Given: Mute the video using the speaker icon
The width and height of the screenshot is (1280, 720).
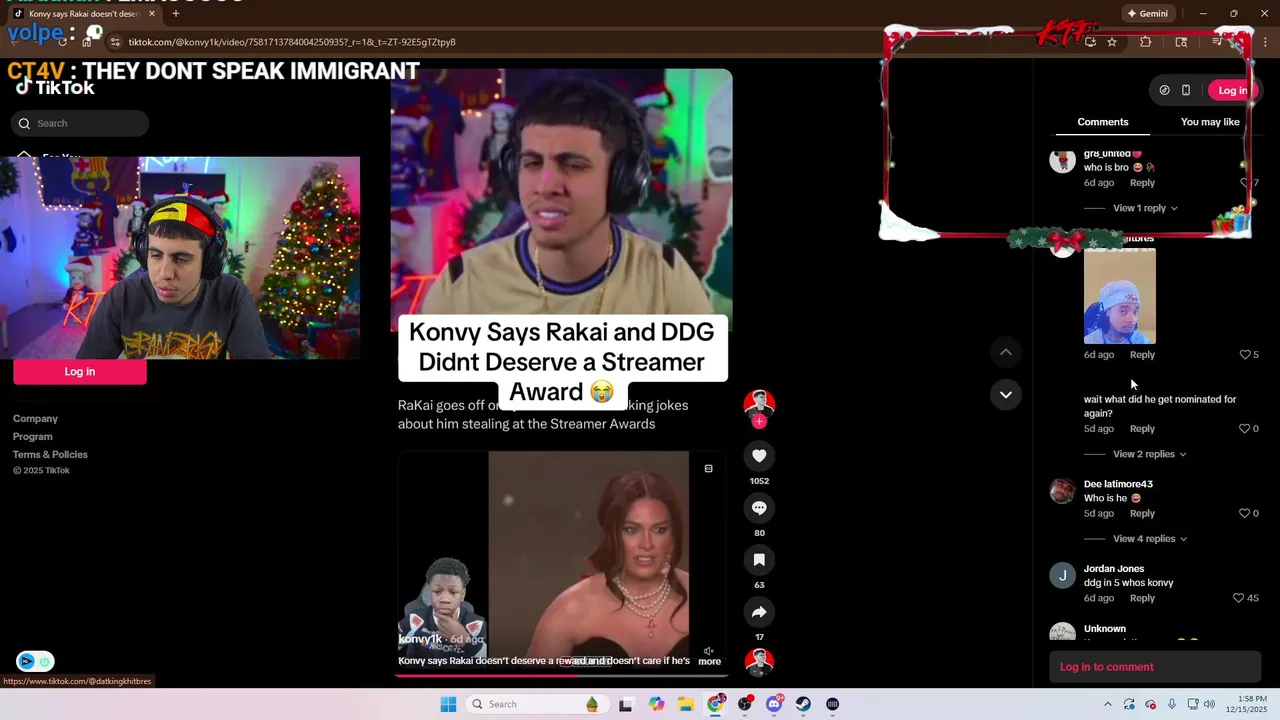Looking at the screenshot, I should [708, 651].
